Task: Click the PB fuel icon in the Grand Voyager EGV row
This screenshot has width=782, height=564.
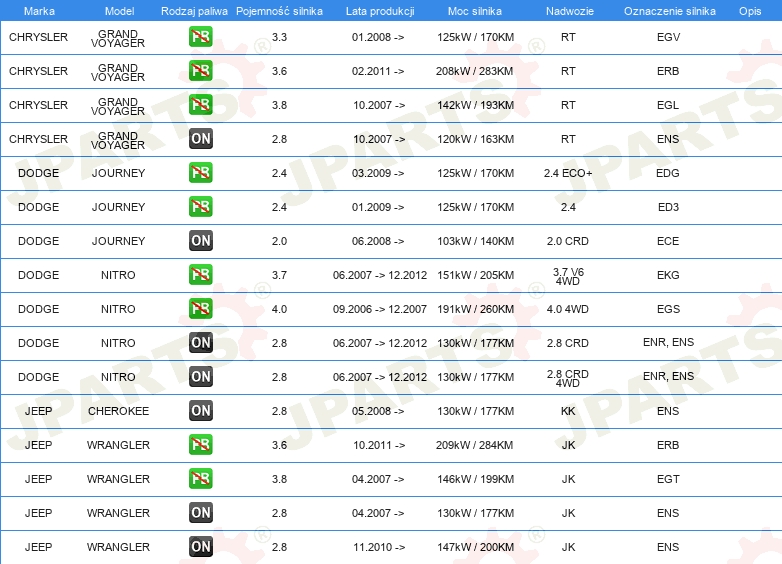Action: [x=201, y=38]
